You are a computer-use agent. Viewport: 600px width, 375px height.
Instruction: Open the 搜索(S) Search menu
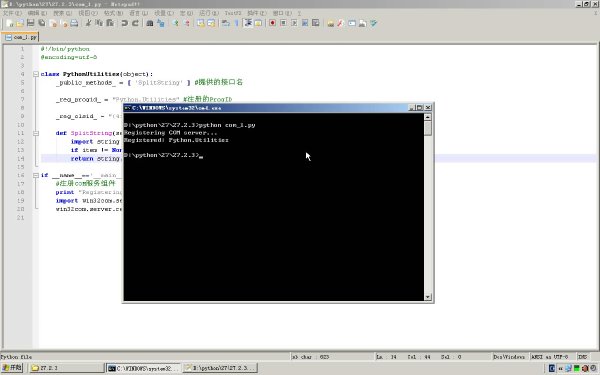(x=63, y=13)
